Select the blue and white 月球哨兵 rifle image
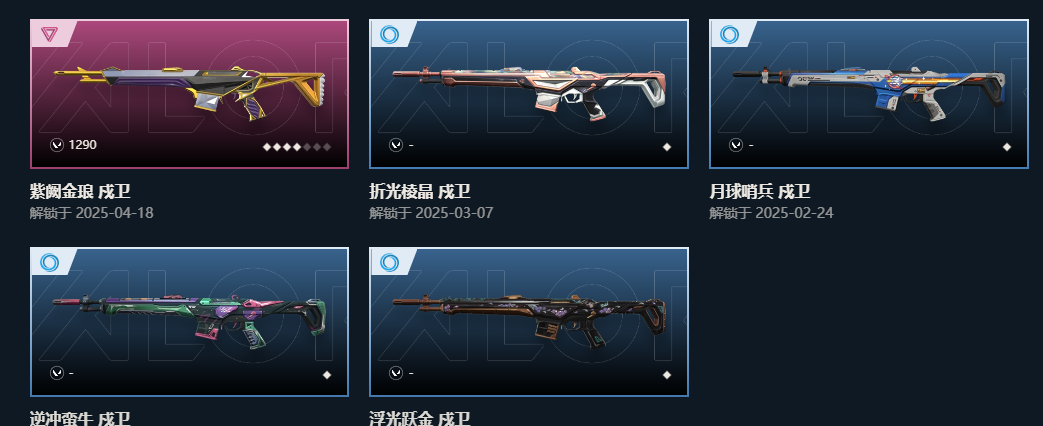The height and width of the screenshot is (426, 1043). (x=869, y=93)
